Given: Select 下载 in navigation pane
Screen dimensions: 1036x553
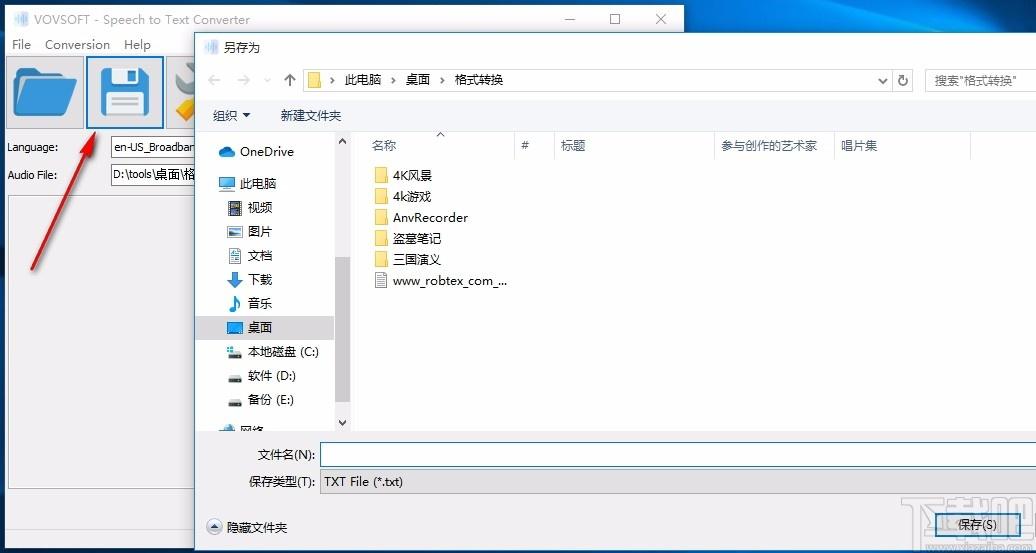Looking at the screenshot, I should [250, 279].
